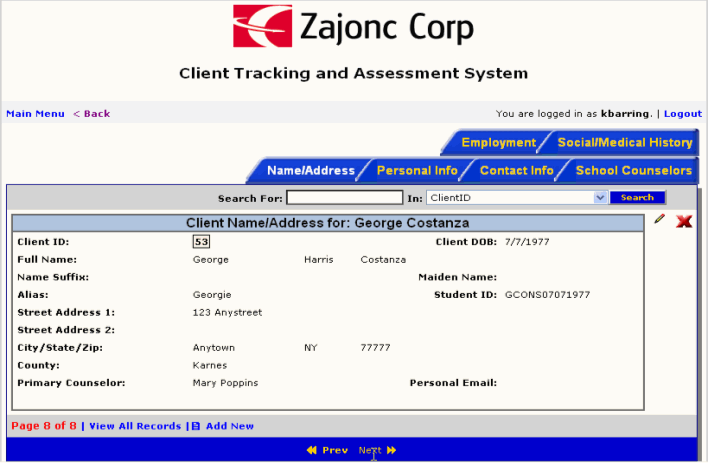Click the city value Anytown
Image resolution: width=708 pixels, height=463 pixels.
pyautogui.click(x=214, y=348)
